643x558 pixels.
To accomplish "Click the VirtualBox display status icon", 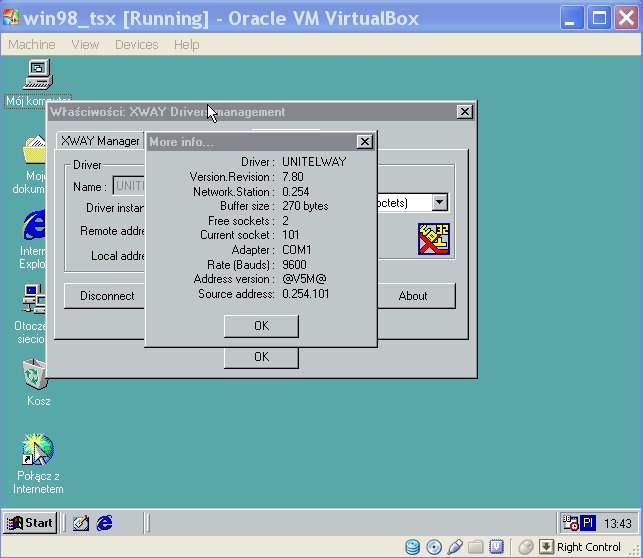I will tap(497, 547).
